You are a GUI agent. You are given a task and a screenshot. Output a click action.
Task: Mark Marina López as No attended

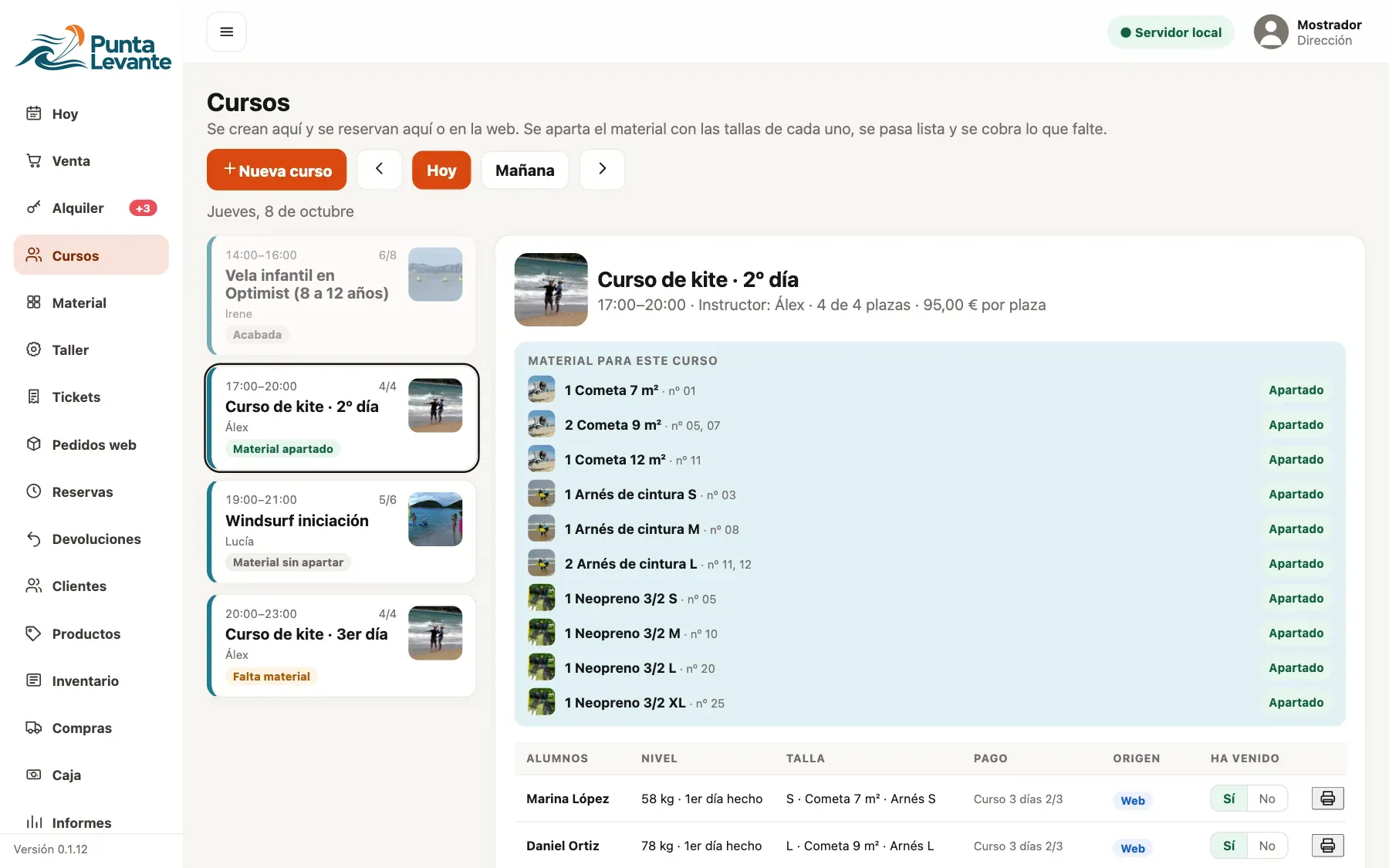[x=1267, y=799]
